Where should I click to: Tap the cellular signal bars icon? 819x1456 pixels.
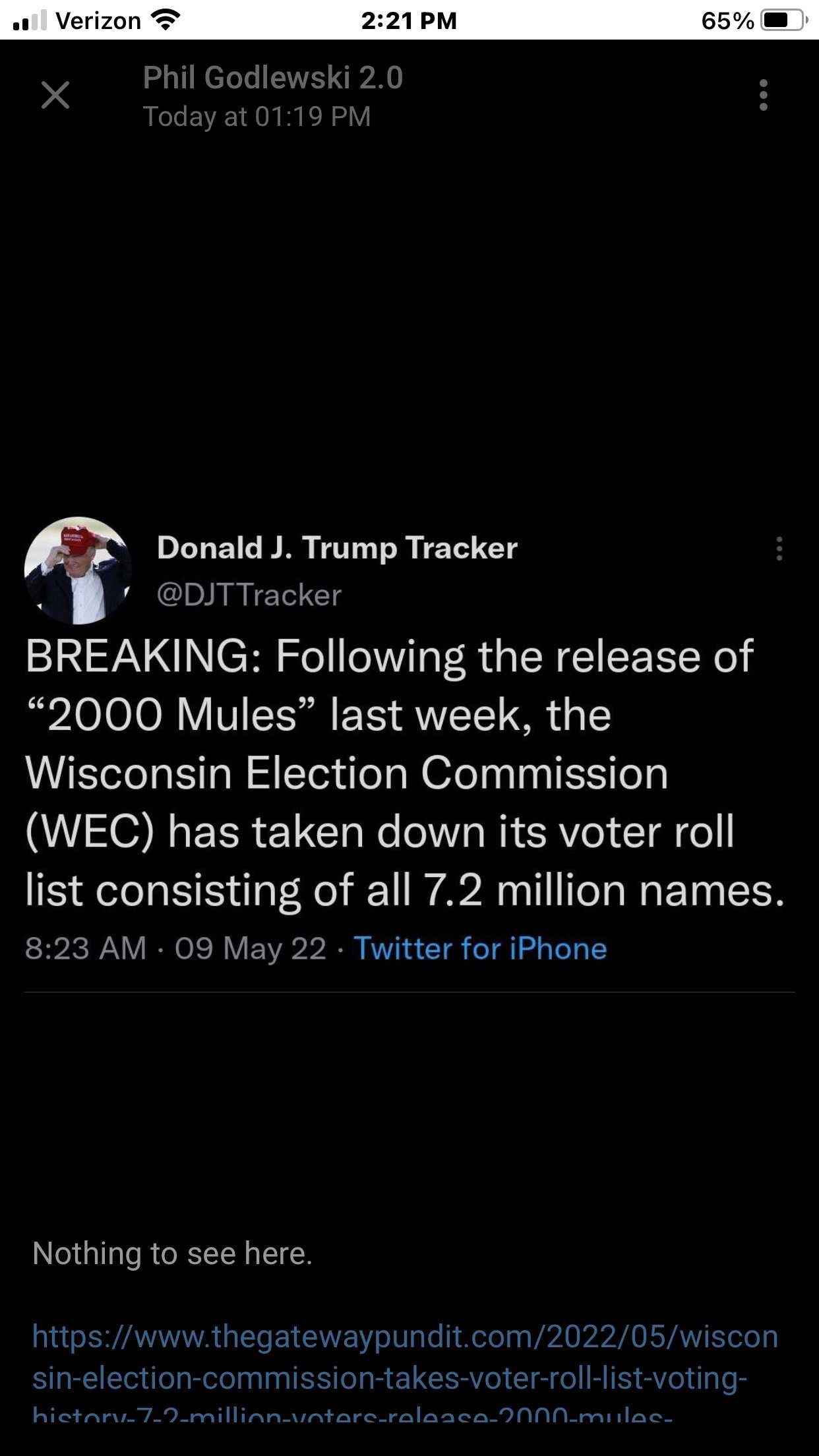tap(30, 20)
